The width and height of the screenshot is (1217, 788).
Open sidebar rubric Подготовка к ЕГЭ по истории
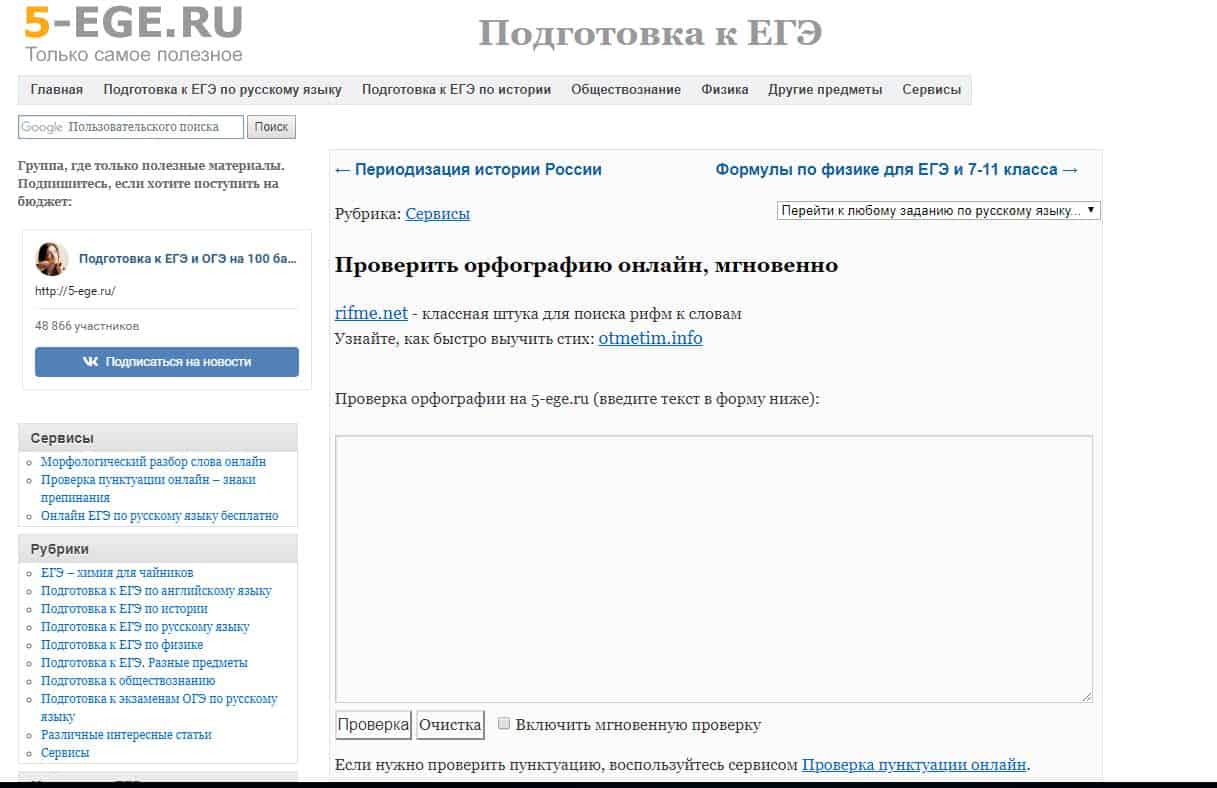pyautogui.click(x=124, y=609)
